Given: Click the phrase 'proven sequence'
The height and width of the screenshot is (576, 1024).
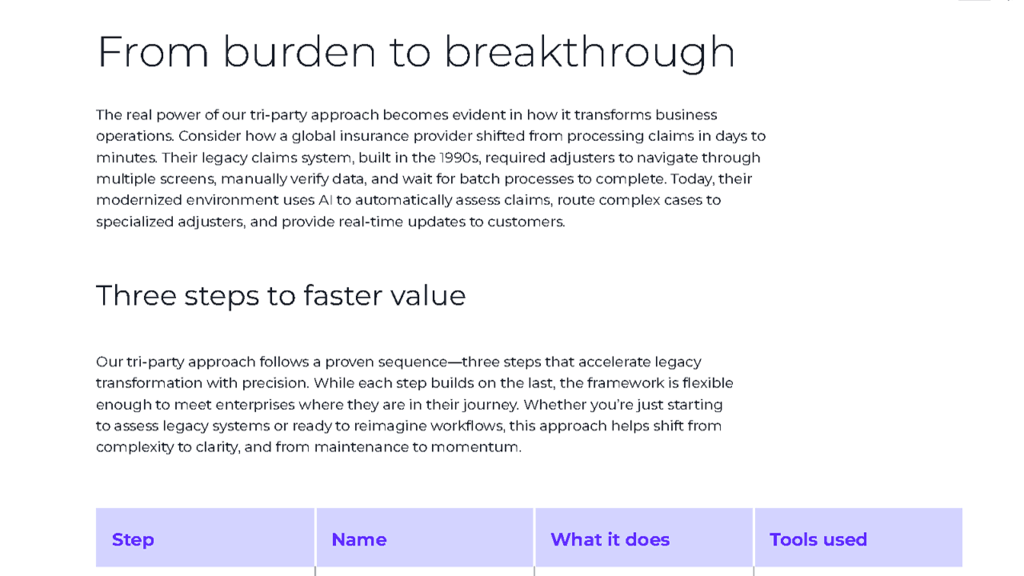Looking at the screenshot, I should (386, 362).
